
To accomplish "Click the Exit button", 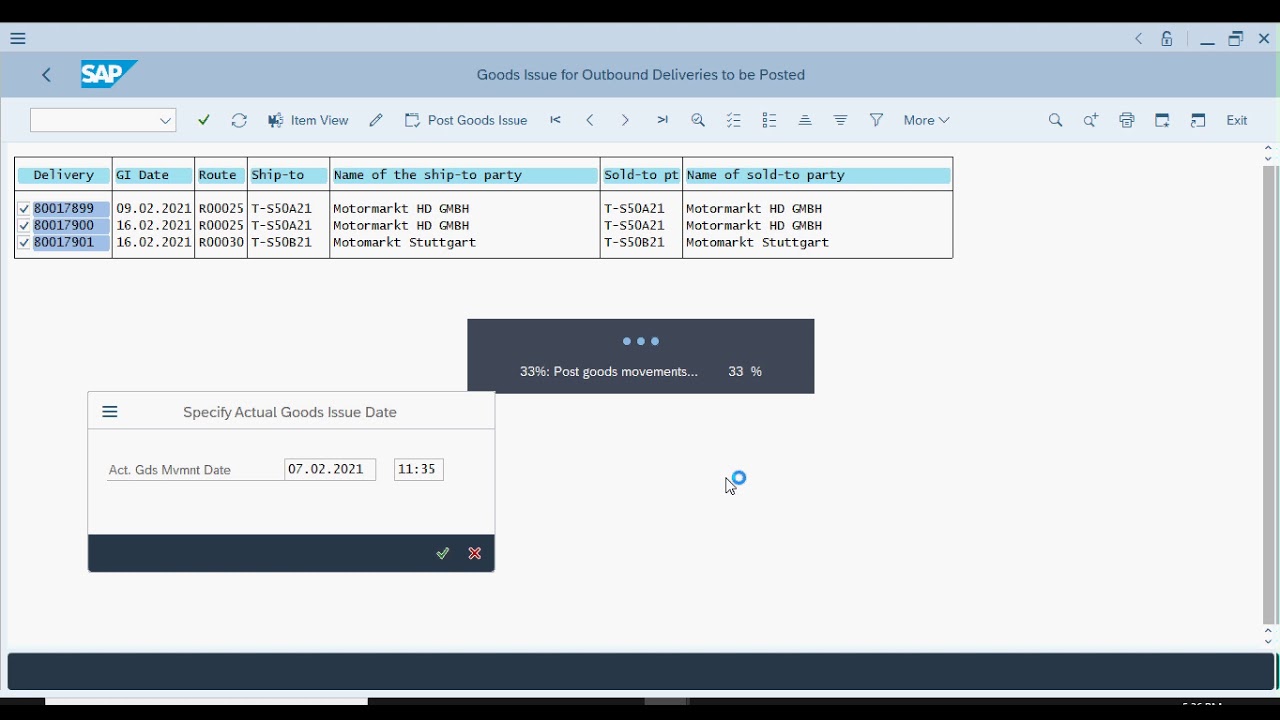I will point(1237,120).
